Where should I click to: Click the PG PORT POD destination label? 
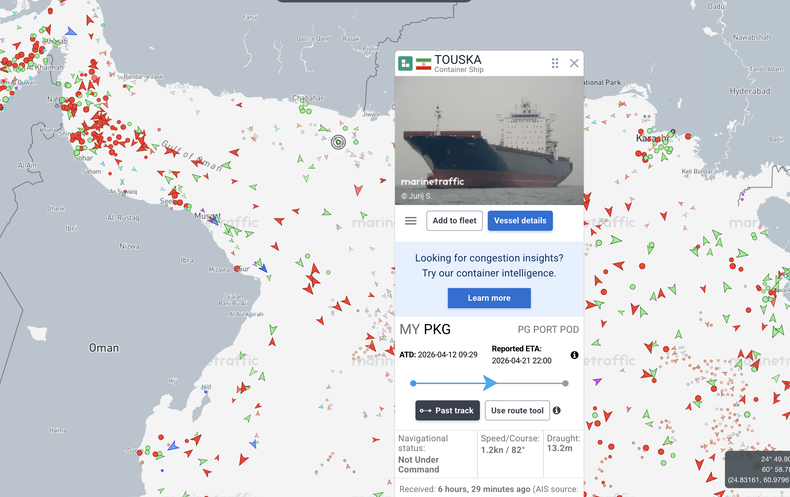point(548,330)
